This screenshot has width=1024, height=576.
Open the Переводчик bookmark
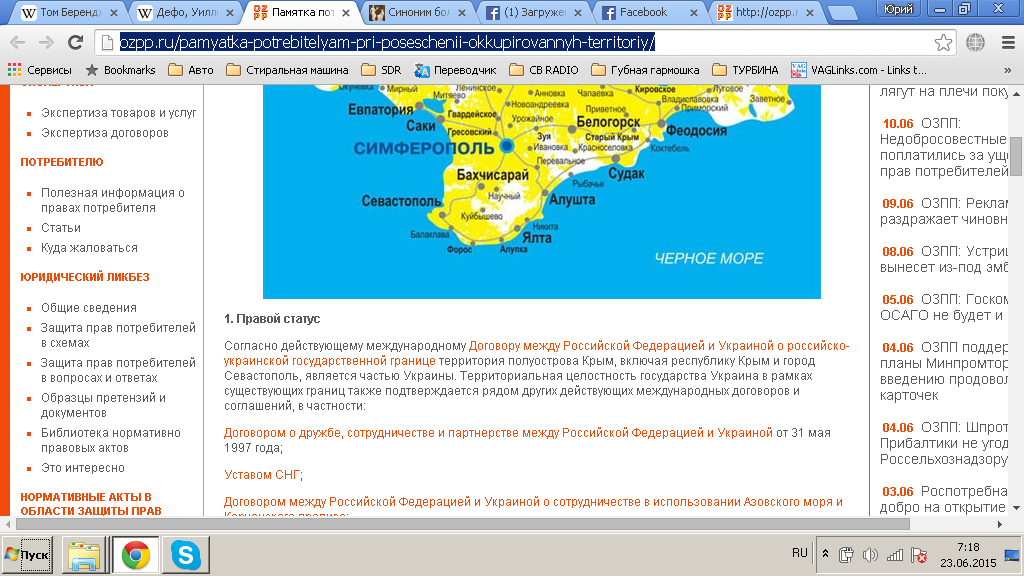455,70
